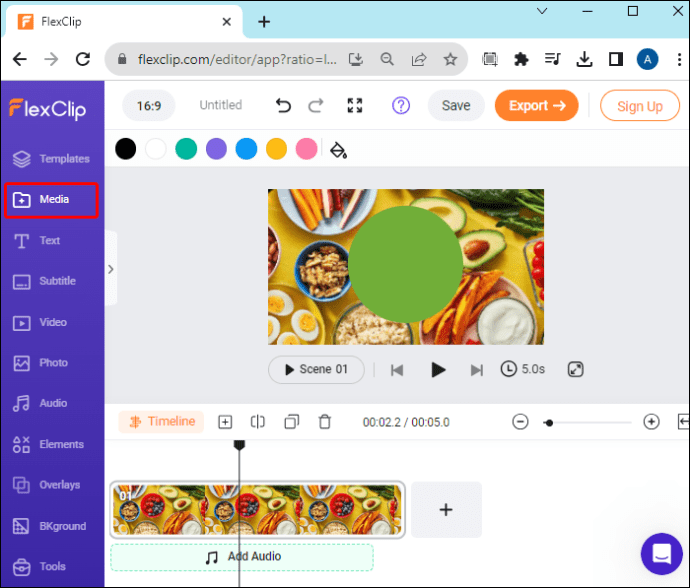Add a new scene with the plus tile
Image resolution: width=690 pixels, height=588 pixels.
pos(446,510)
